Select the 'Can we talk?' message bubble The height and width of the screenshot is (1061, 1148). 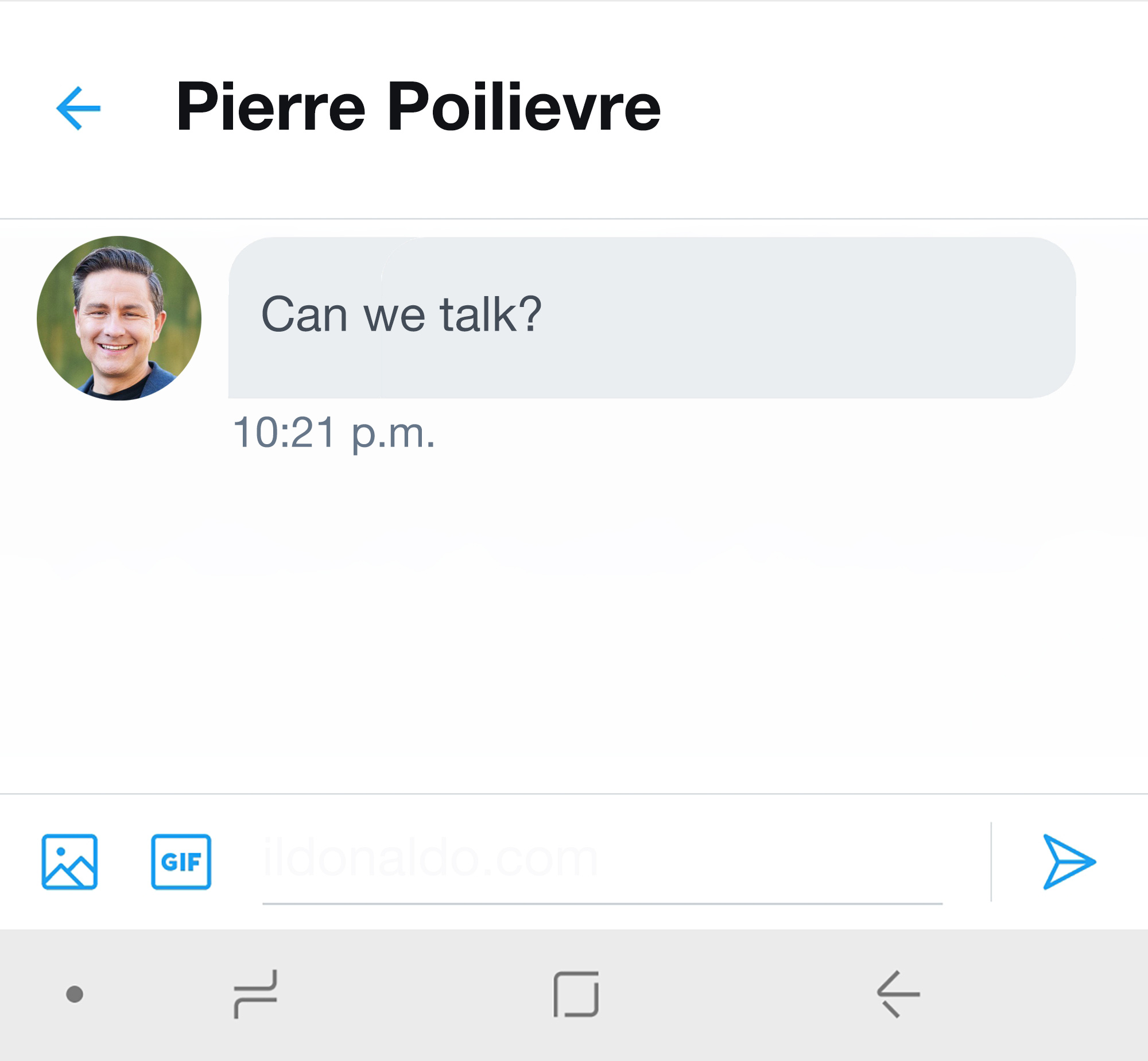(x=652, y=317)
